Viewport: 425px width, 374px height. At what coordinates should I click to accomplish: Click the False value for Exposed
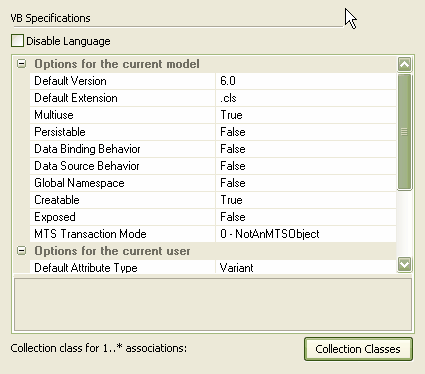(x=306, y=217)
